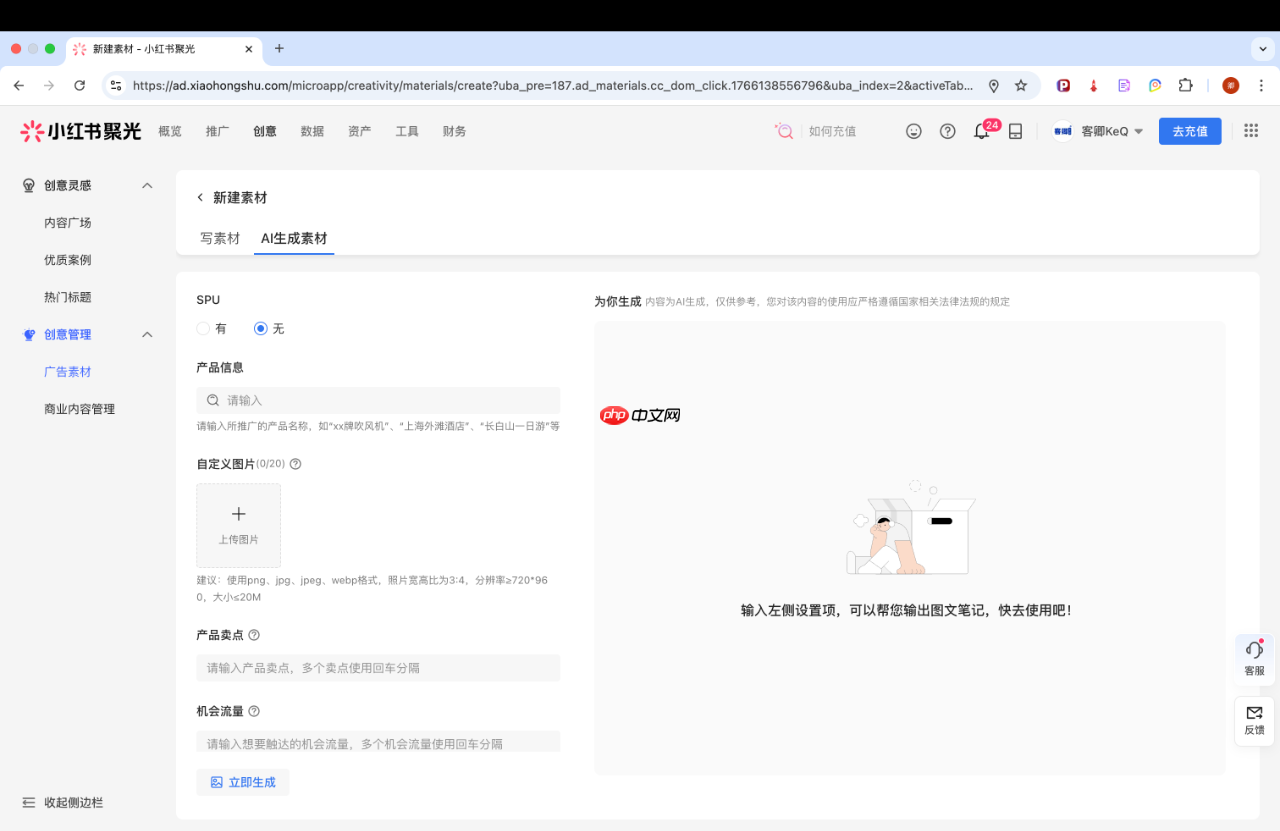Open the 客卿KeQ account dropdown
Image resolution: width=1280 pixels, height=831 pixels.
[x=1097, y=131]
